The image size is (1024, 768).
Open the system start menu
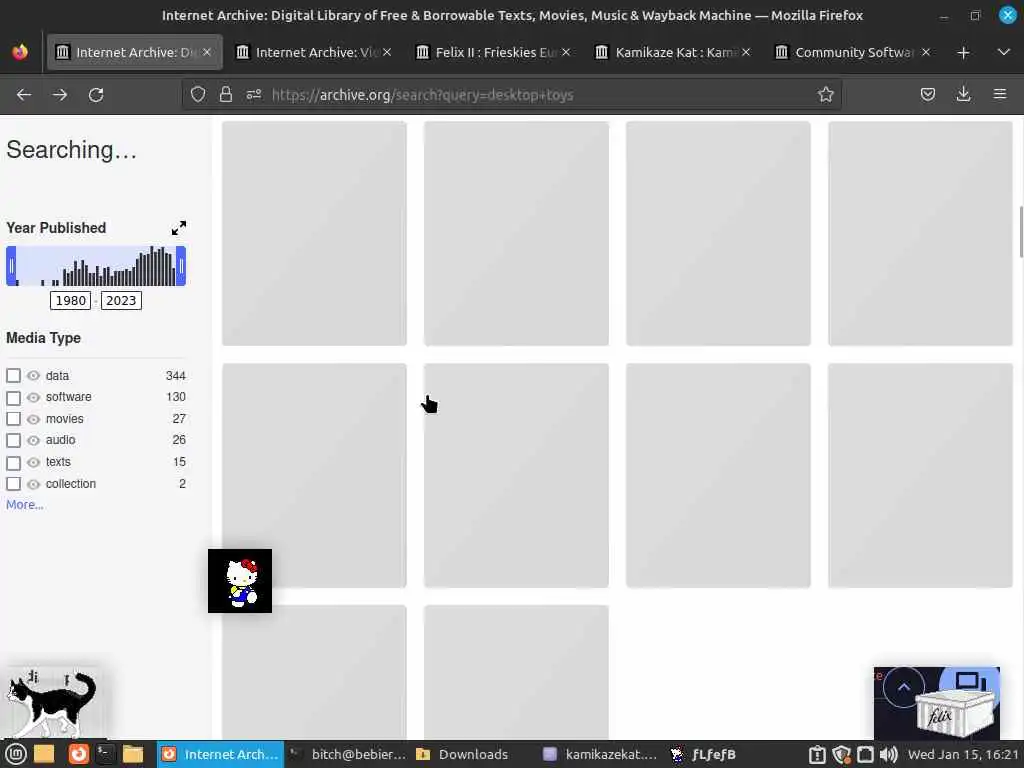point(15,754)
